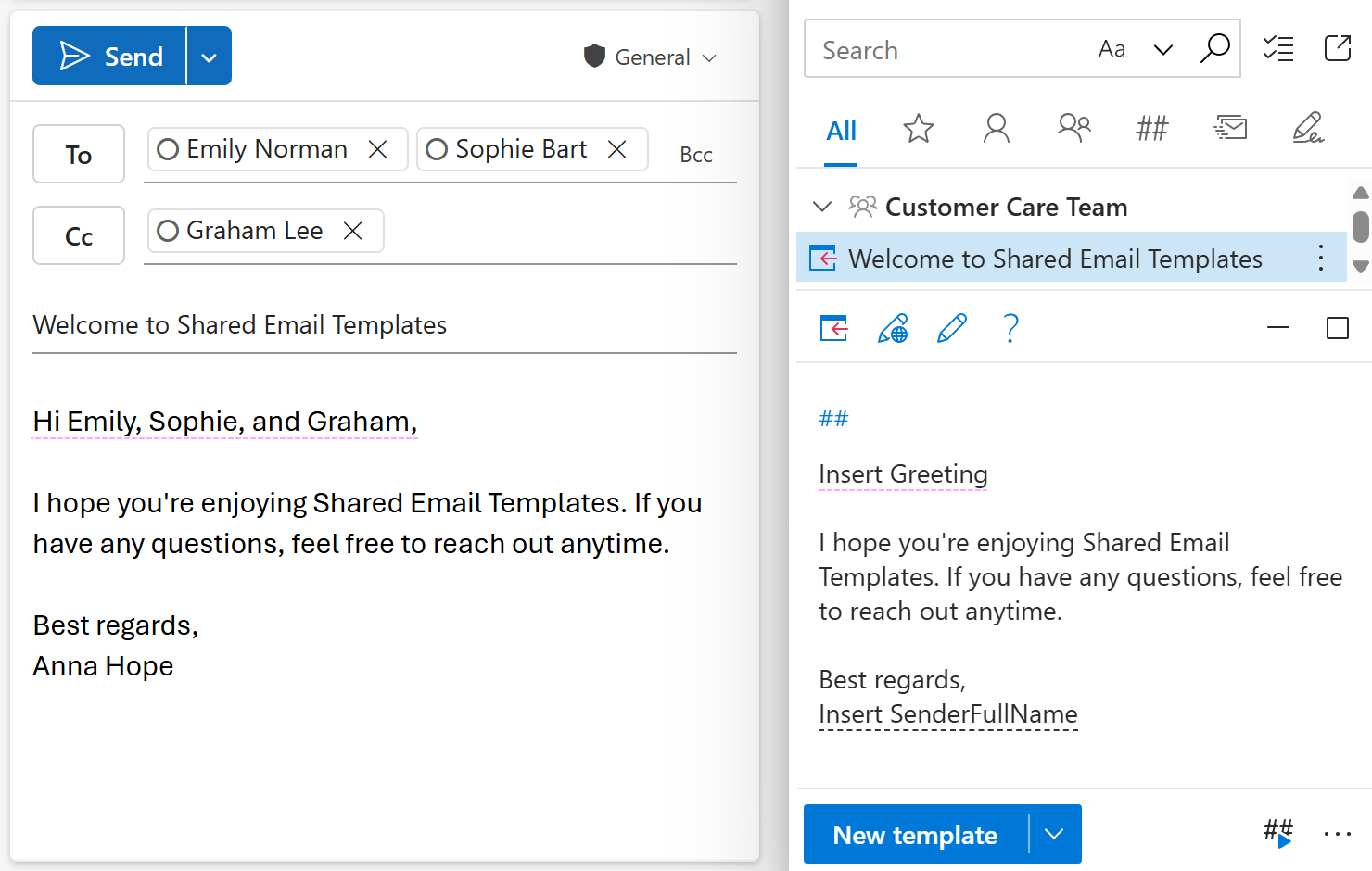Click the Paste template icon in preview toolbar
The image size is (1372, 871).
(833, 328)
